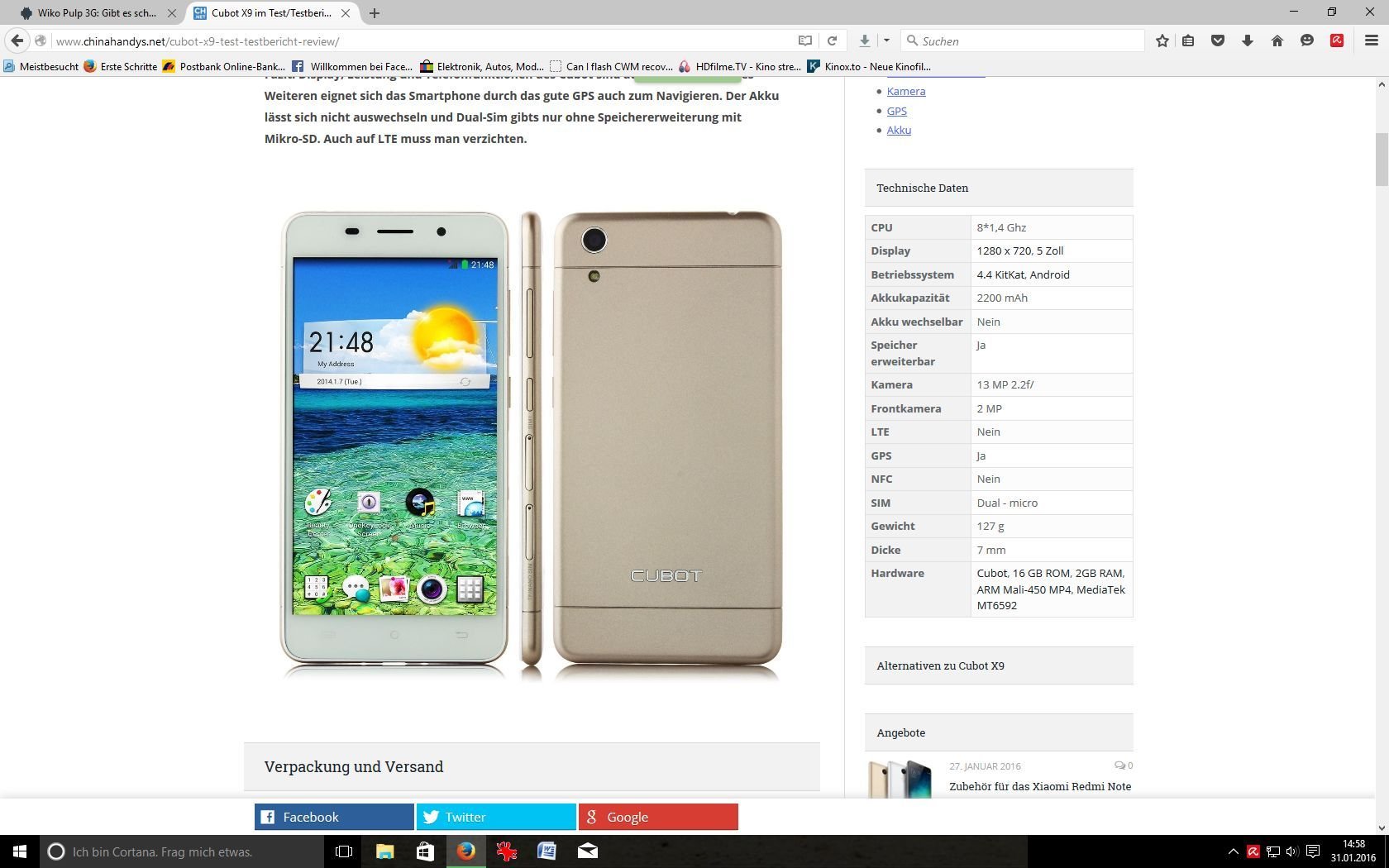Click the Cortana search box
The width and height of the screenshot is (1389, 868).
point(180,851)
